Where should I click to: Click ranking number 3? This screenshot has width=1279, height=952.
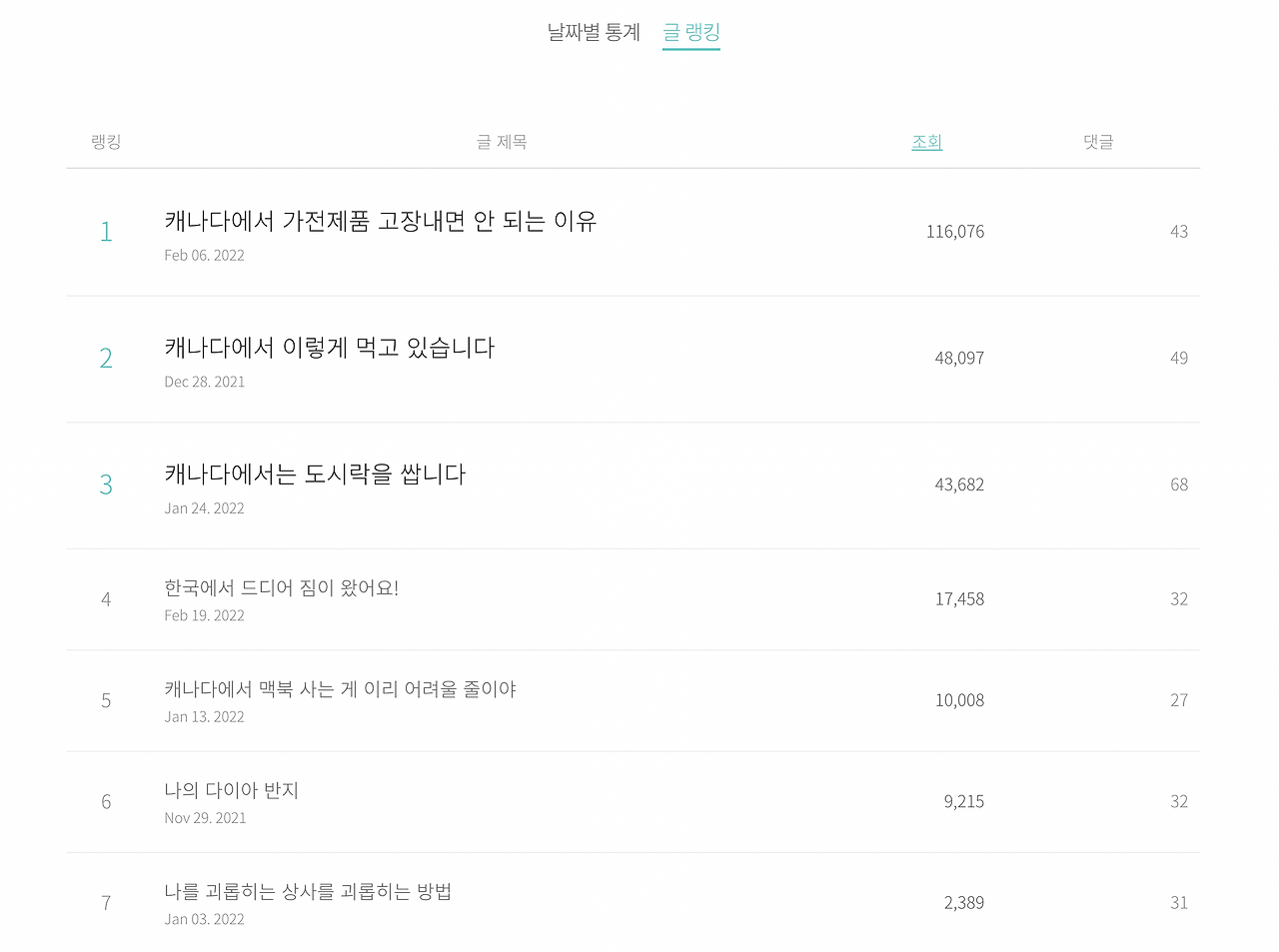pos(106,484)
